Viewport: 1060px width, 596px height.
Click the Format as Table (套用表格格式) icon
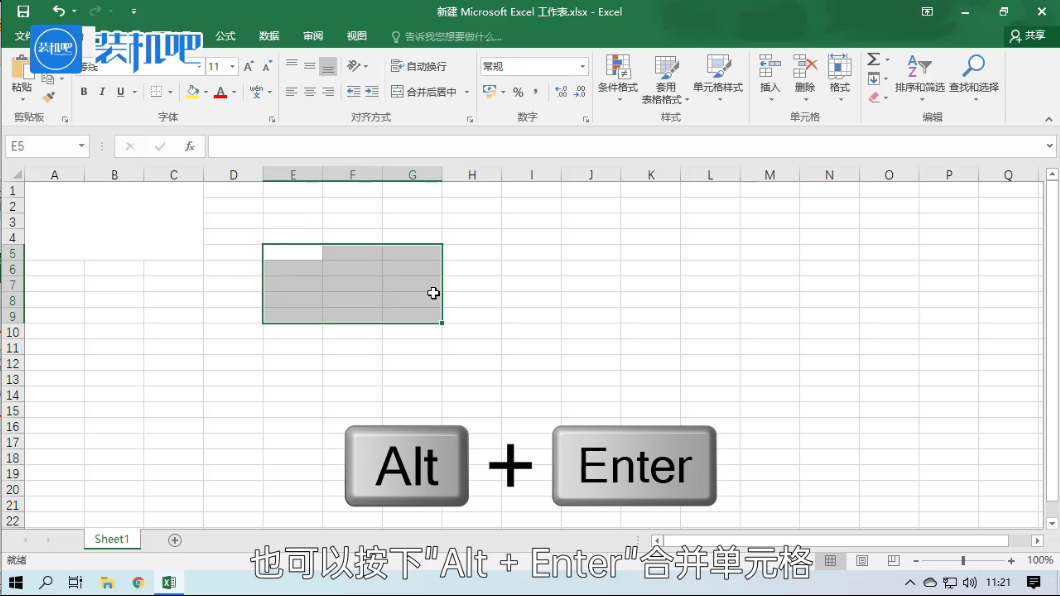(665, 68)
